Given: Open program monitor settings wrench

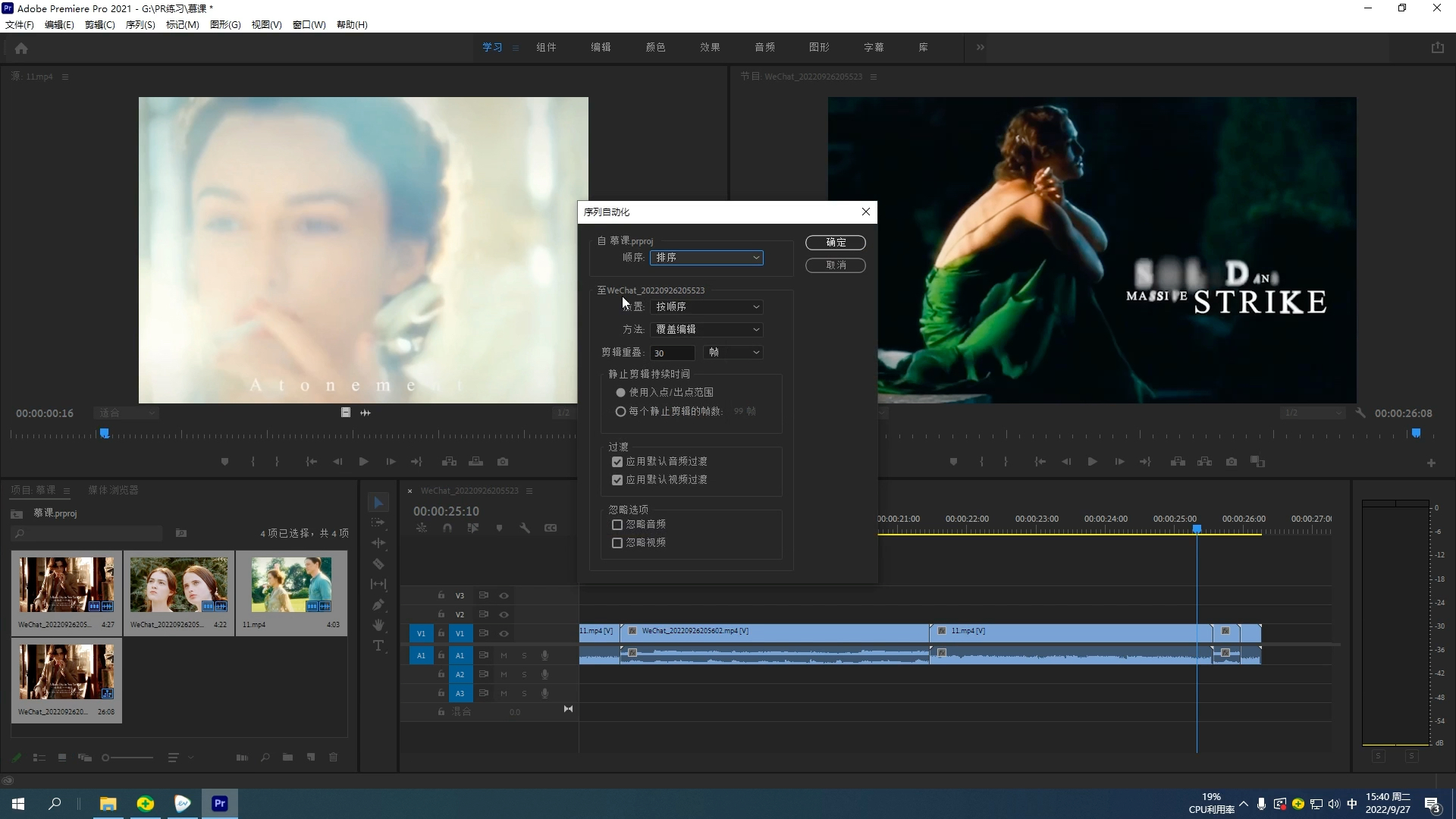Looking at the screenshot, I should click(1360, 413).
